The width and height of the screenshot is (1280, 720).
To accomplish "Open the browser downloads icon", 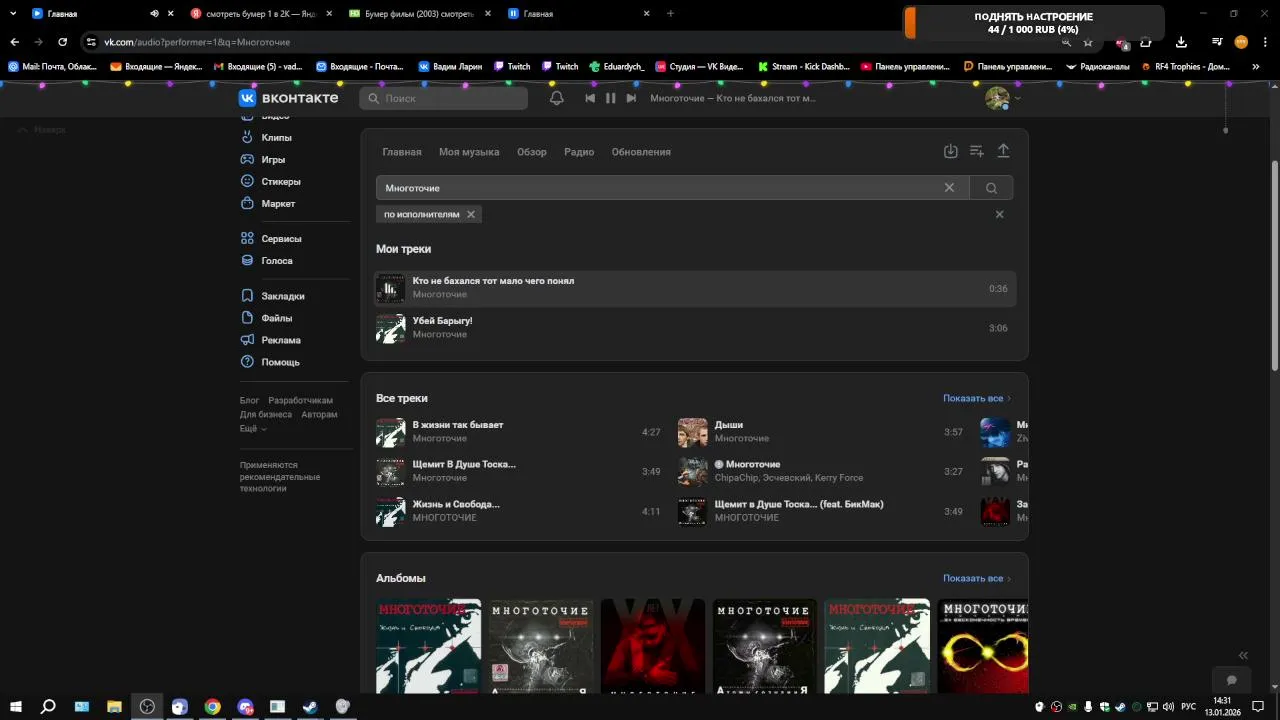I will [x=1181, y=42].
